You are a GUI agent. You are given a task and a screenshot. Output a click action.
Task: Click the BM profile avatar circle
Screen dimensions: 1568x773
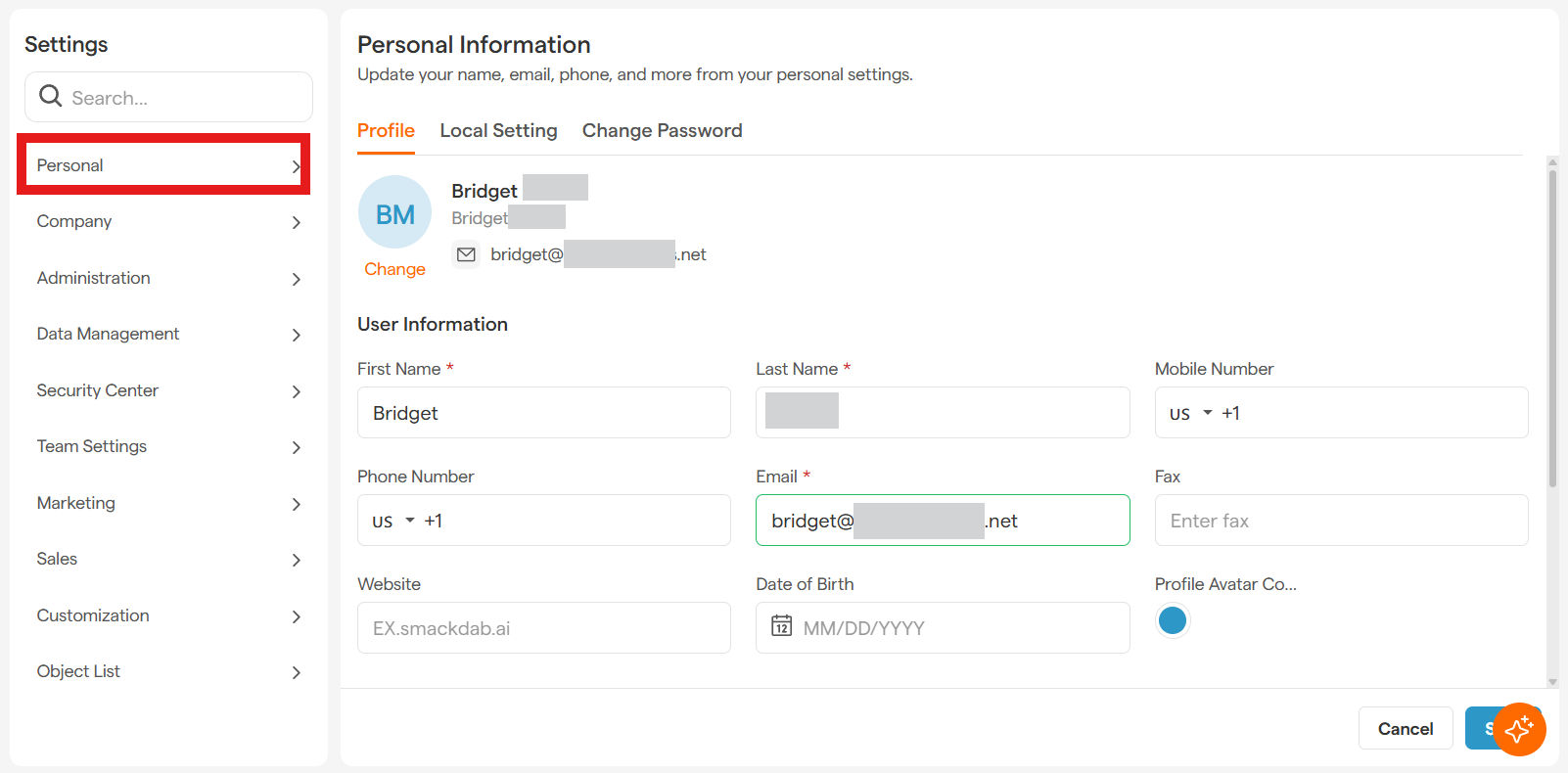coord(394,212)
